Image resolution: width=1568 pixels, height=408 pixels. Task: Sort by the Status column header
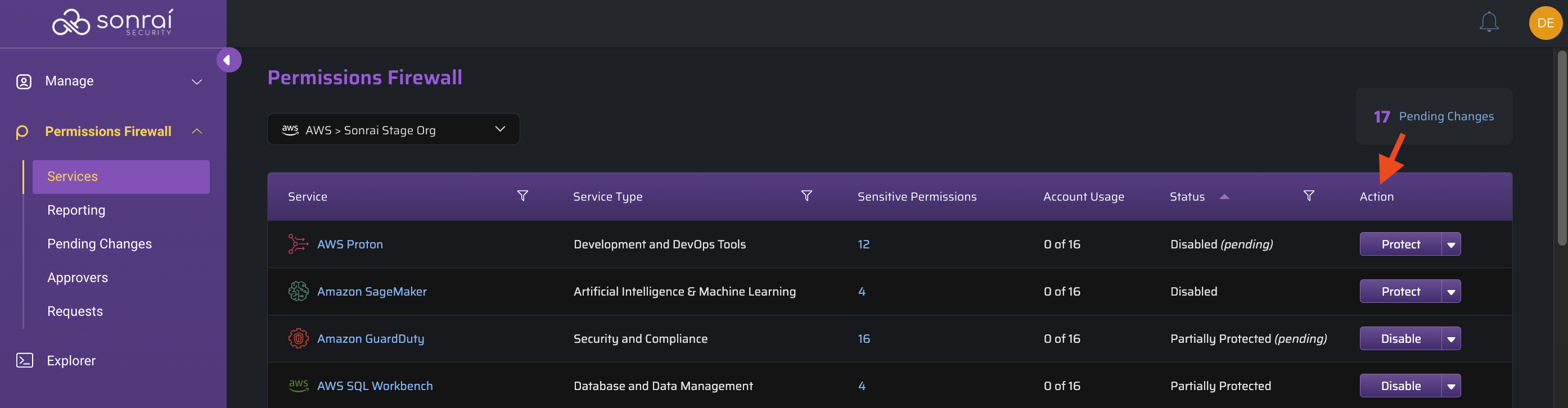click(x=1187, y=196)
